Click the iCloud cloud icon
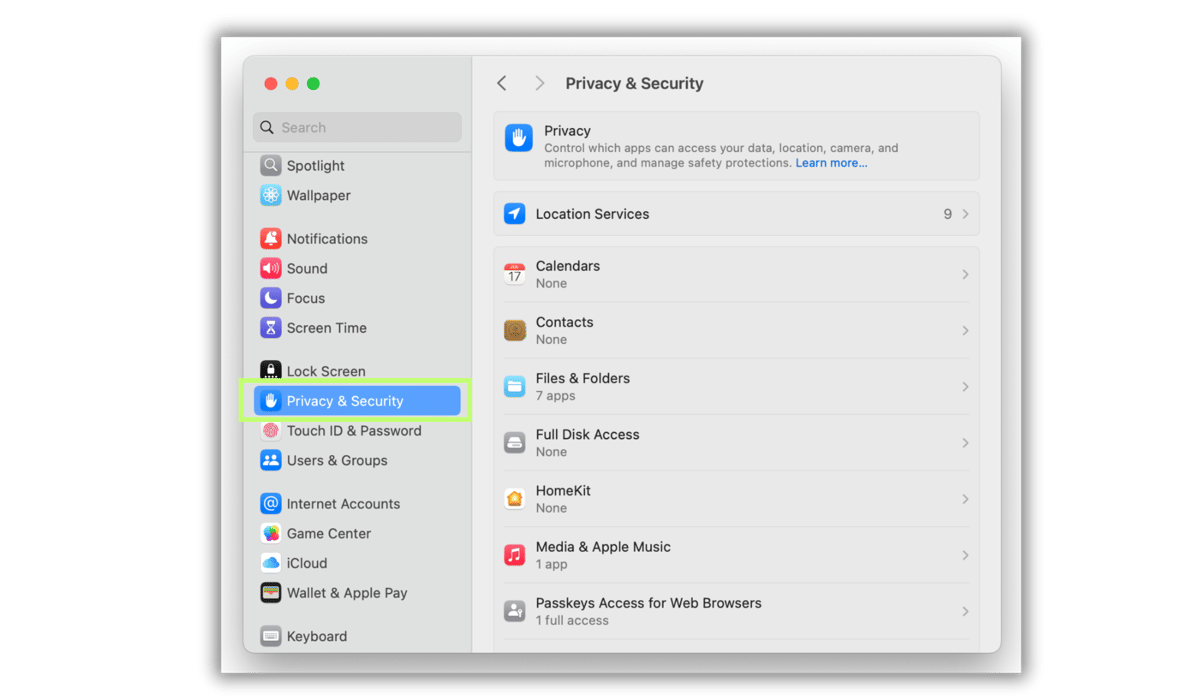The height and width of the screenshot is (698, 1200). point(270,563)
